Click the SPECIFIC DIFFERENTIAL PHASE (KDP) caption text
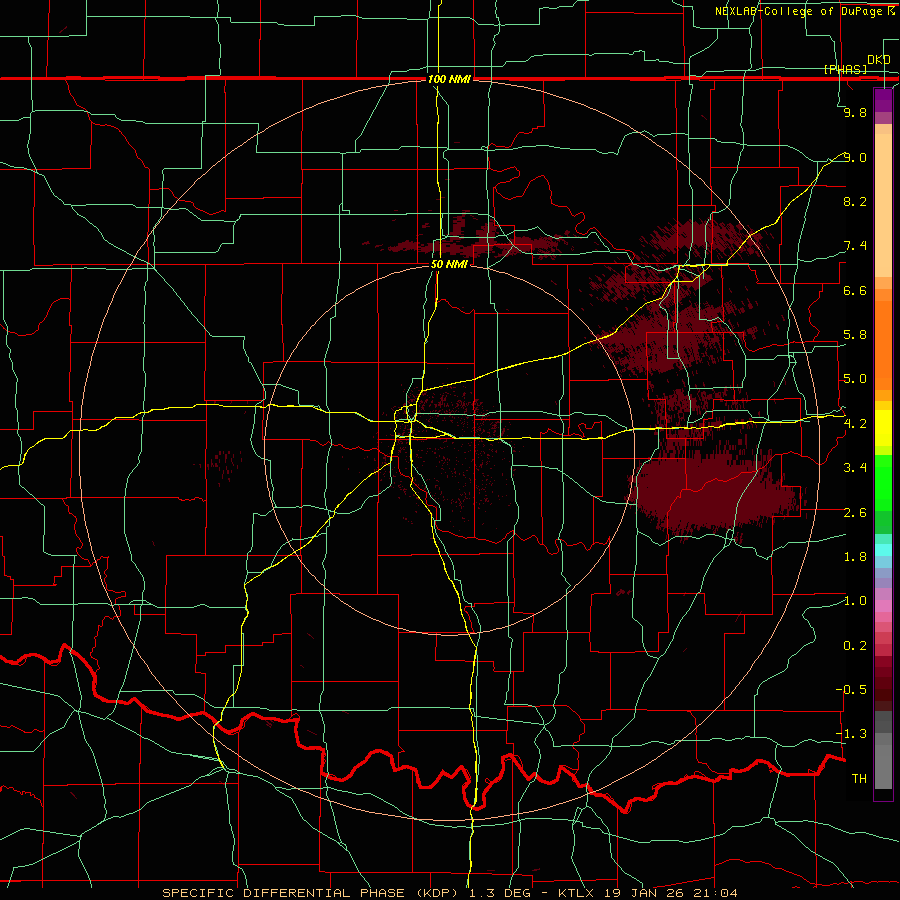 pyautogui.click(x=309, y=893)
